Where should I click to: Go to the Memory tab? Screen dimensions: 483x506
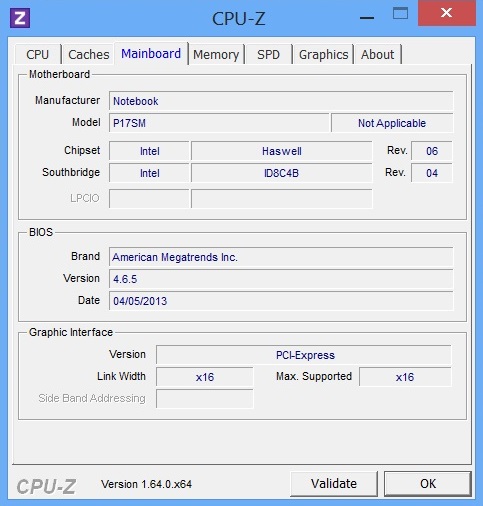coord(216,54)
